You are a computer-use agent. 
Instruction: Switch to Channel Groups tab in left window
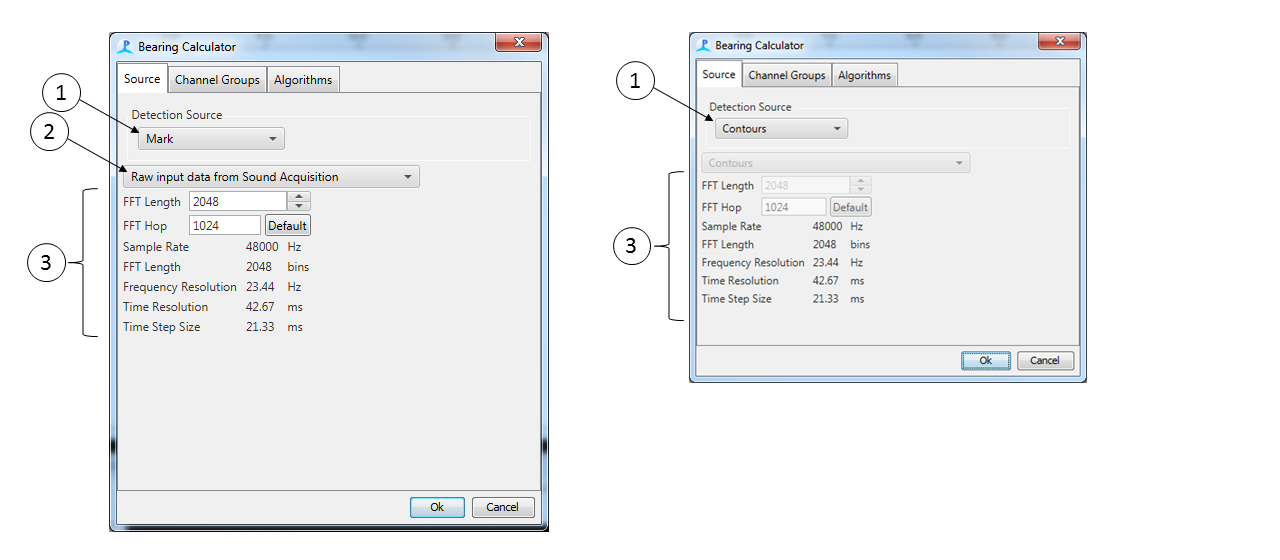pyautogui.click(x=217, y=80)
